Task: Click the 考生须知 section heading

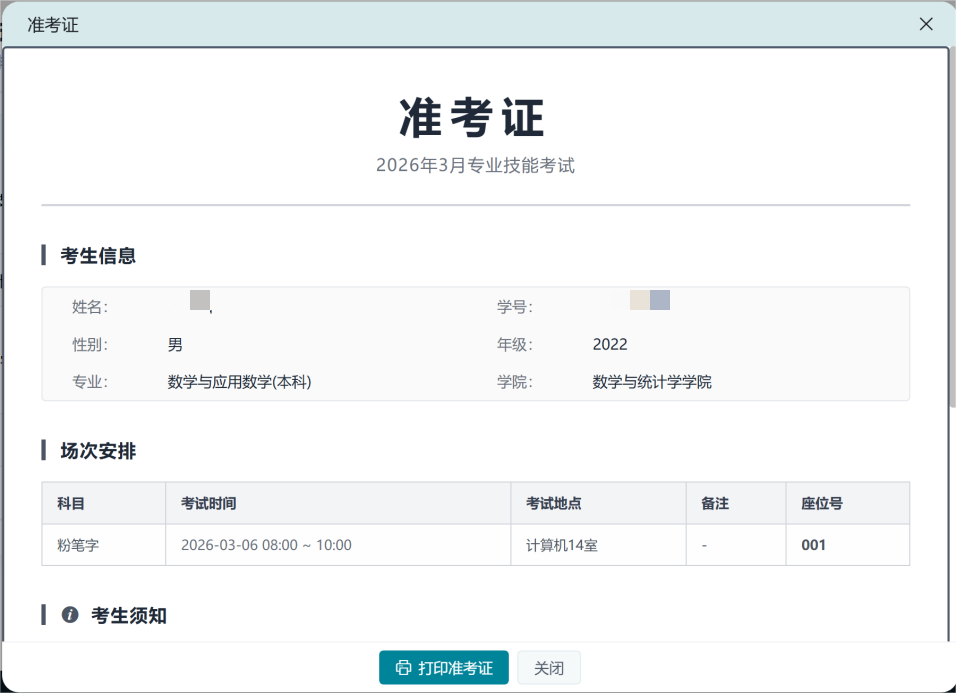Action: [129, 615]
